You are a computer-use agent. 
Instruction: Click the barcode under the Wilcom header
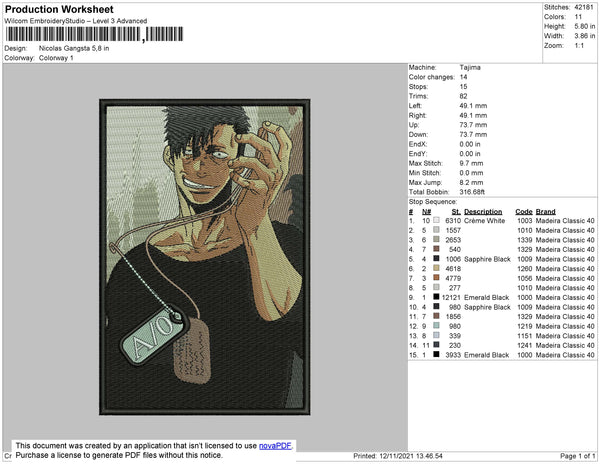94,34
